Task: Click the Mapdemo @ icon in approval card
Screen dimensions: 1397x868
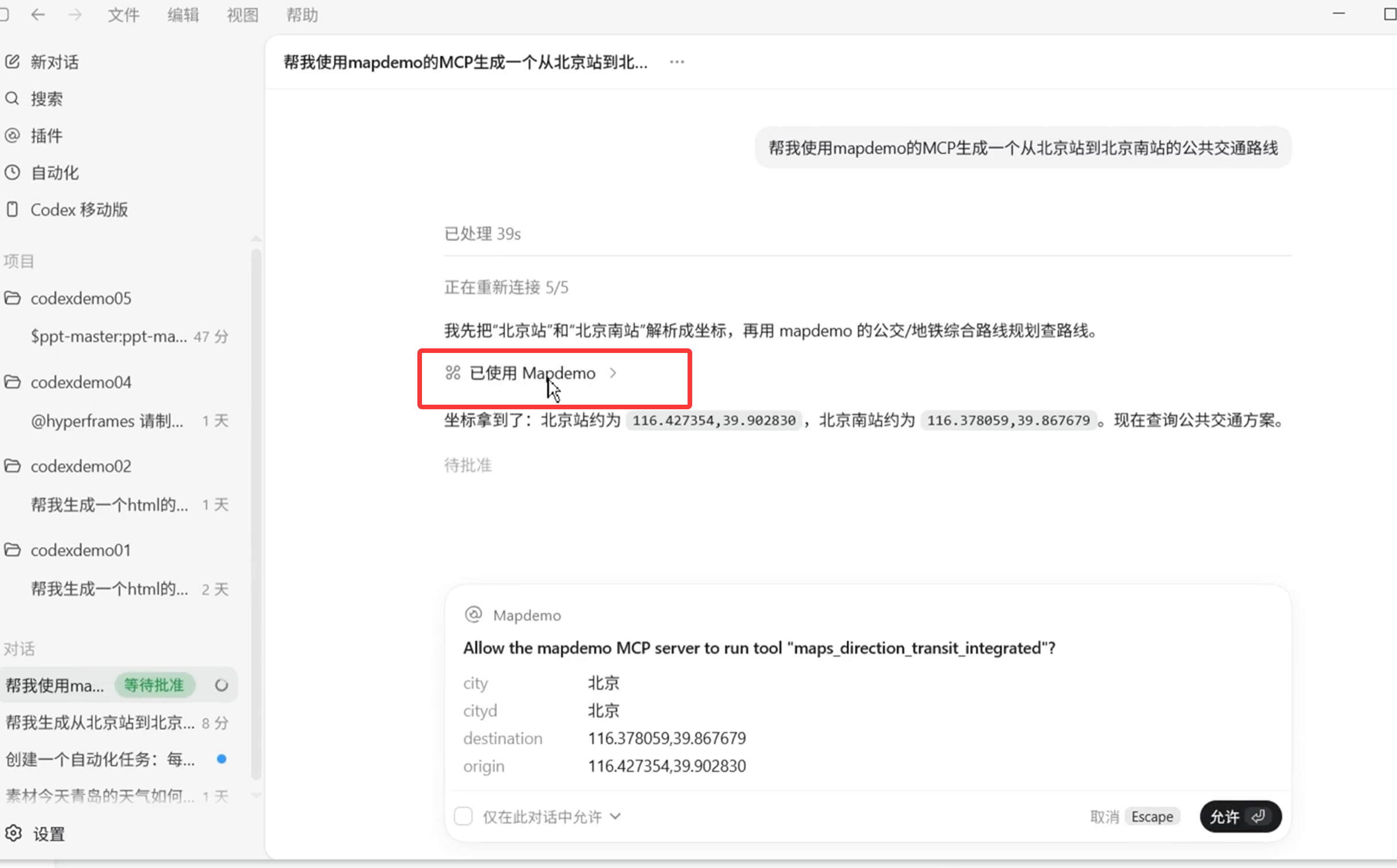Action: click(x=473, y=614)
